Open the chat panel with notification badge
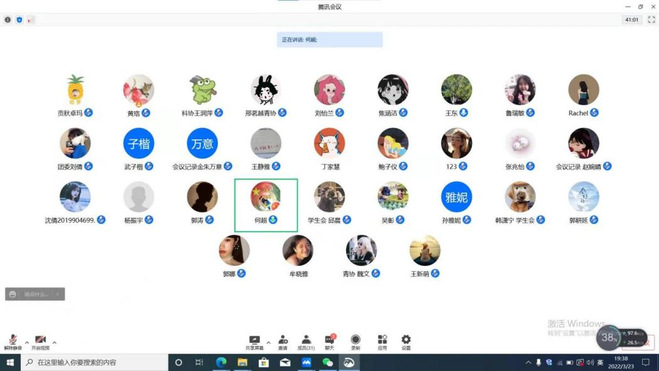Viewport: 659px width, 371px height. click(x=330, y=342)
